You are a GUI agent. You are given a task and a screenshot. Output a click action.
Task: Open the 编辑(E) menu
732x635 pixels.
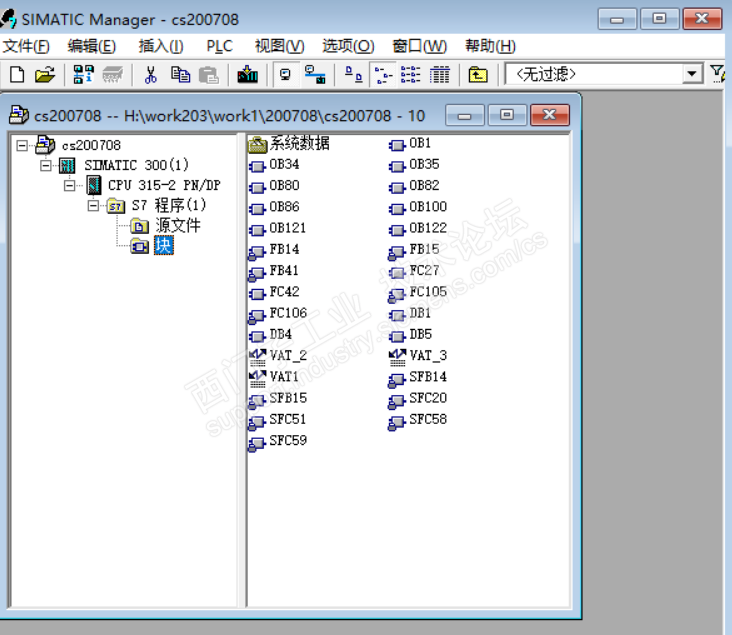click(92, 46)
